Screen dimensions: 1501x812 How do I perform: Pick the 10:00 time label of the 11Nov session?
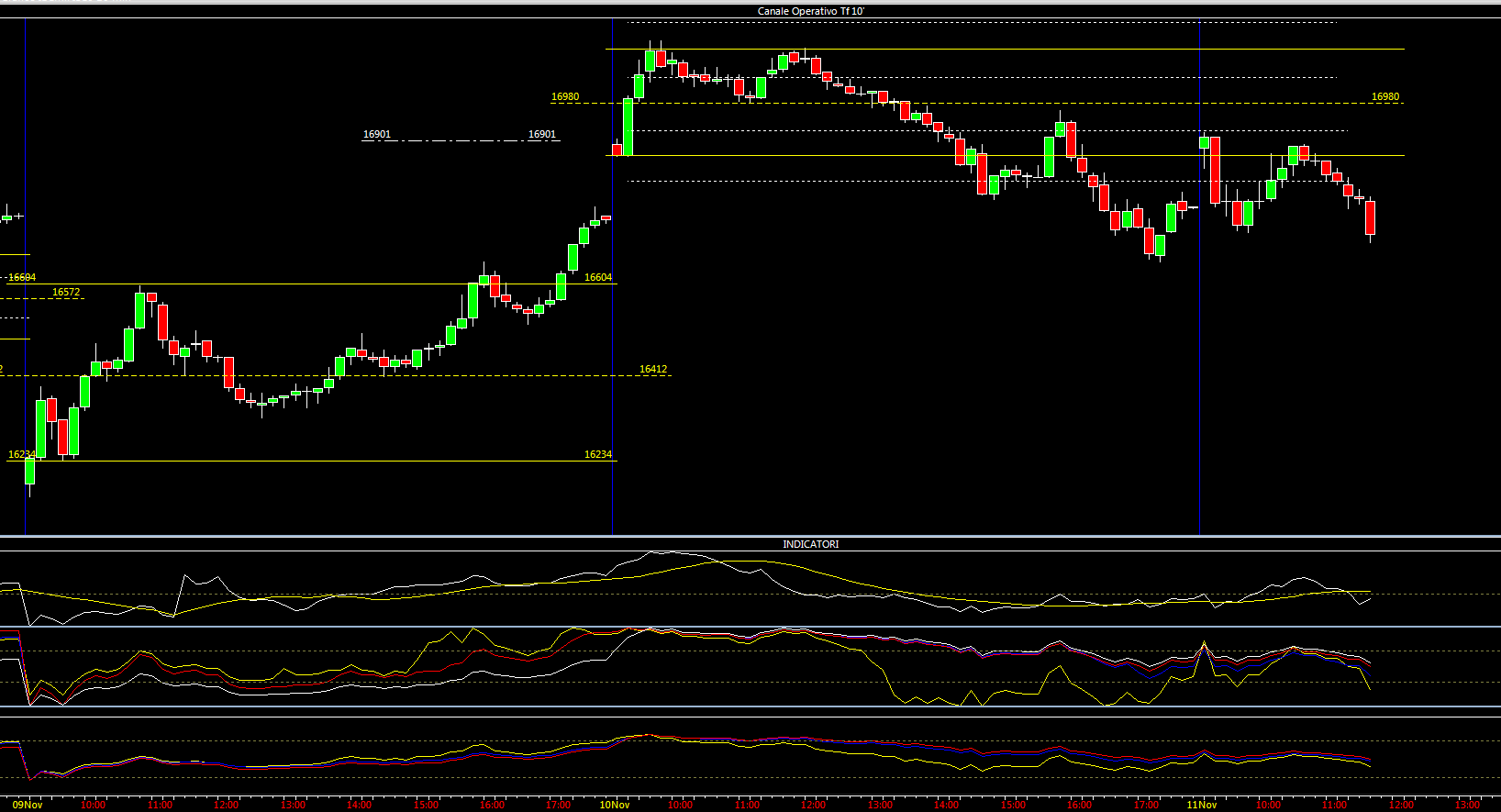tap(1268, 805)
